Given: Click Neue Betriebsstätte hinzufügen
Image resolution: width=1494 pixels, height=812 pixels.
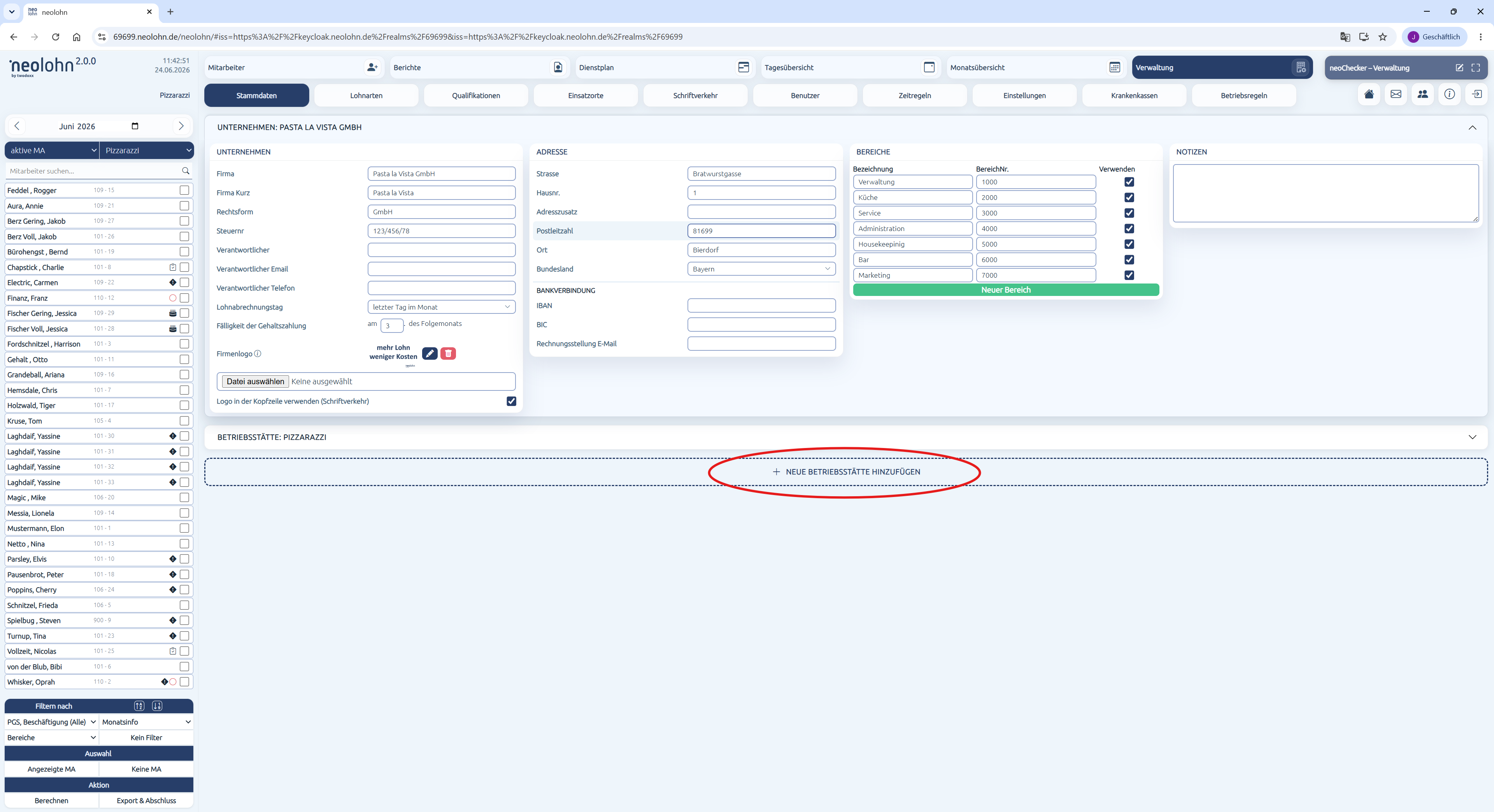Looking at the screenshot, I should click(x=846, y=472).
